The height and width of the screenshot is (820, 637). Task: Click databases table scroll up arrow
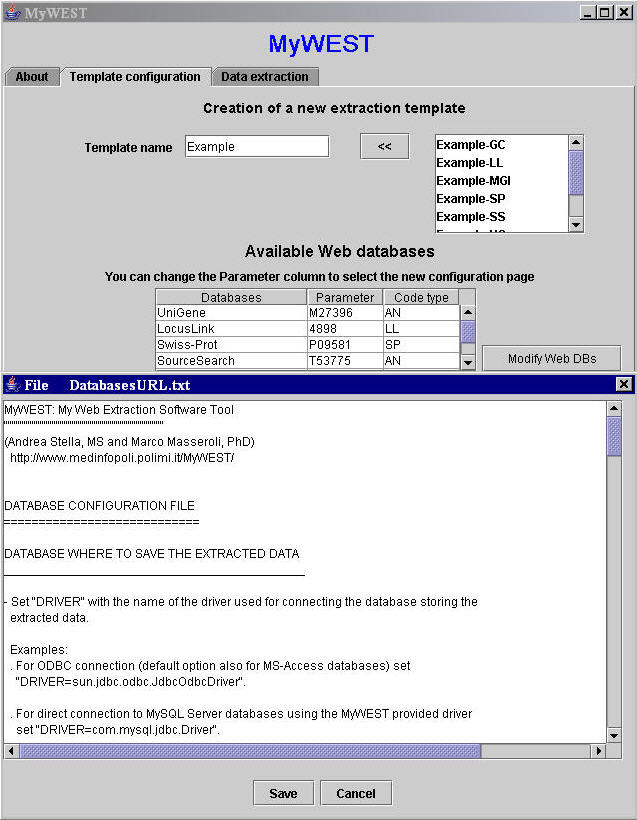(468, 312)
